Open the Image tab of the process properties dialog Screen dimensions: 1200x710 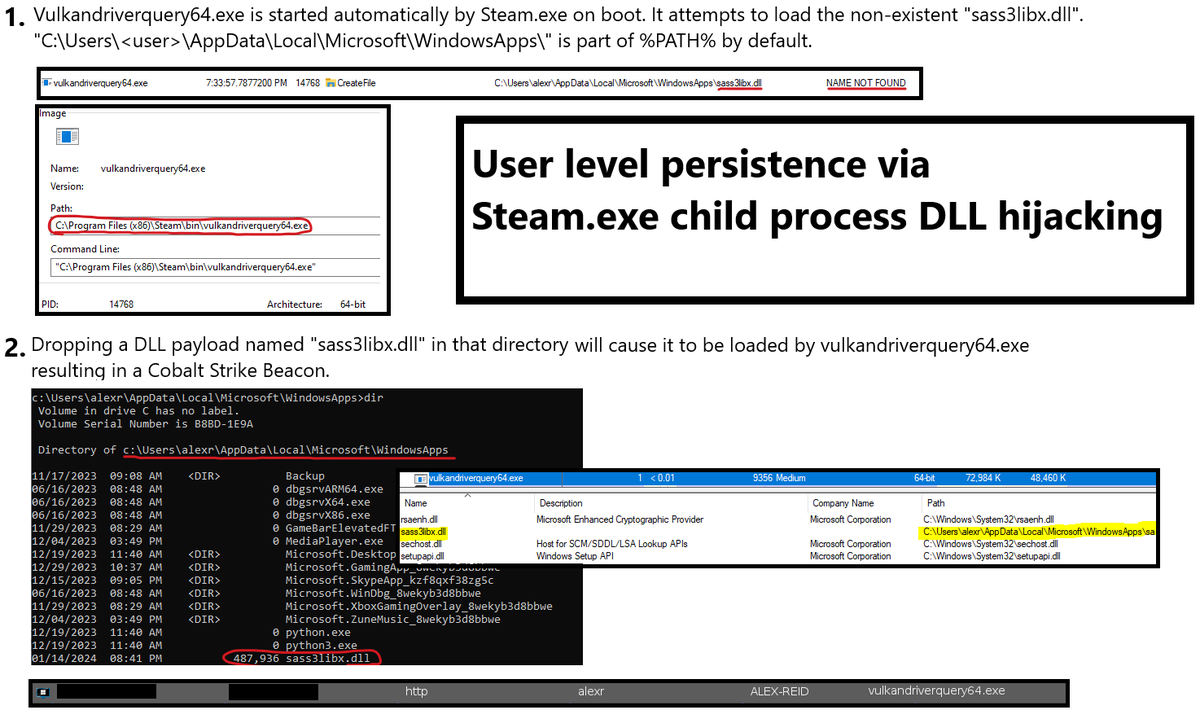coord(52,114)
